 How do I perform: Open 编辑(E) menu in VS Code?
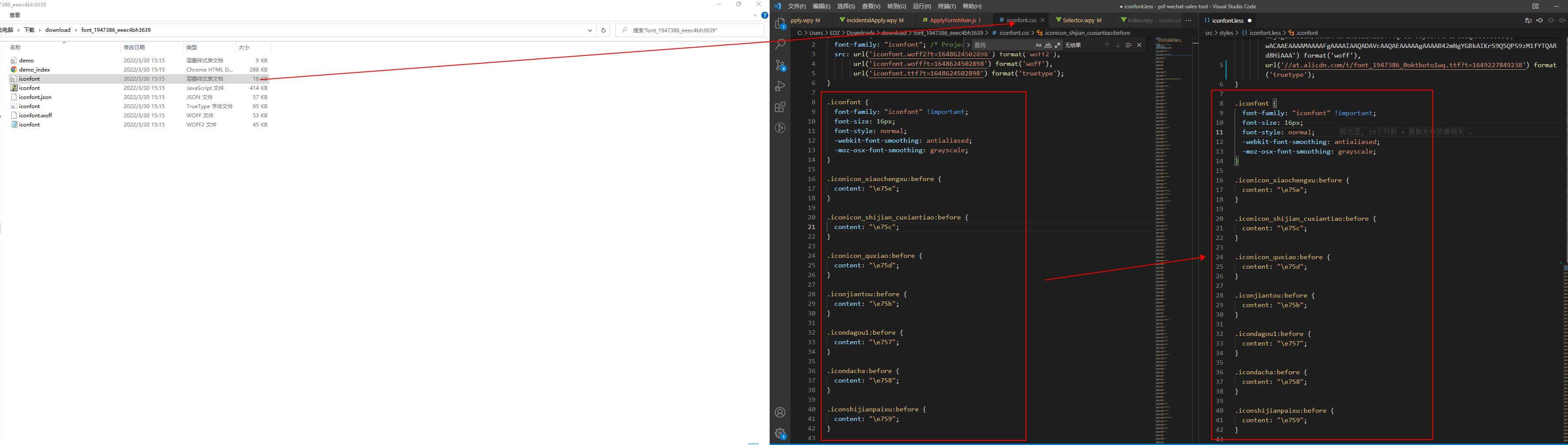tap(821, 6)
